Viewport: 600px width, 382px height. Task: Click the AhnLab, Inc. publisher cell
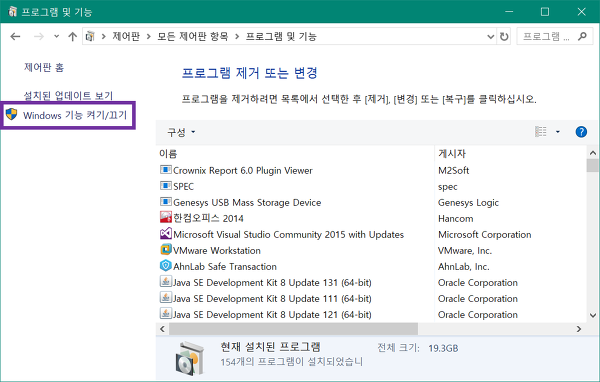coord(463,266)
